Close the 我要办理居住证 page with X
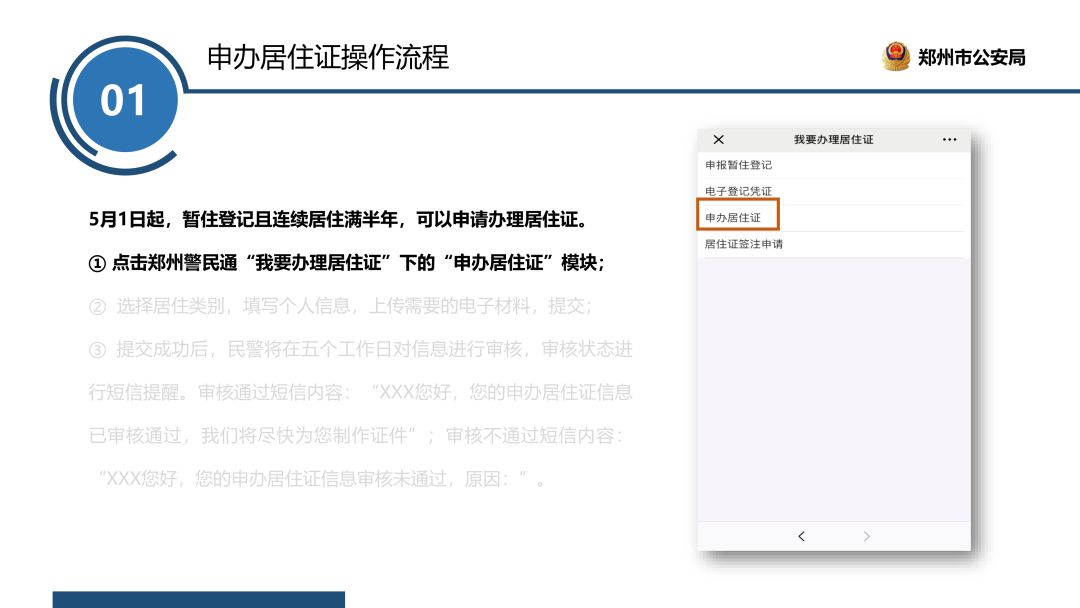The height and width of the screenshot is (608, 1080). point(718,140)
